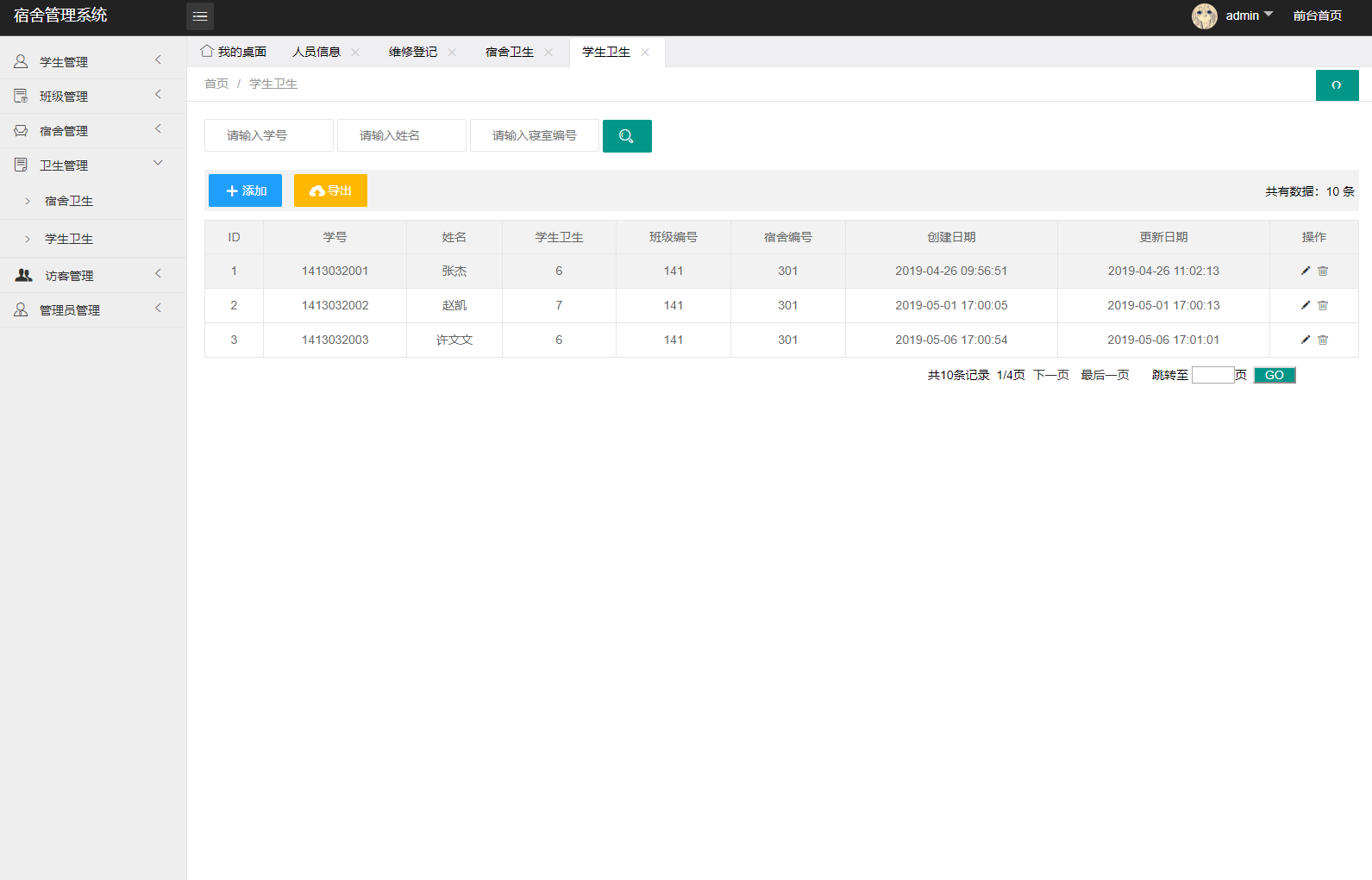Click the name cell 许文文
Screen dimensions: 1372x880
pos(454,340)
